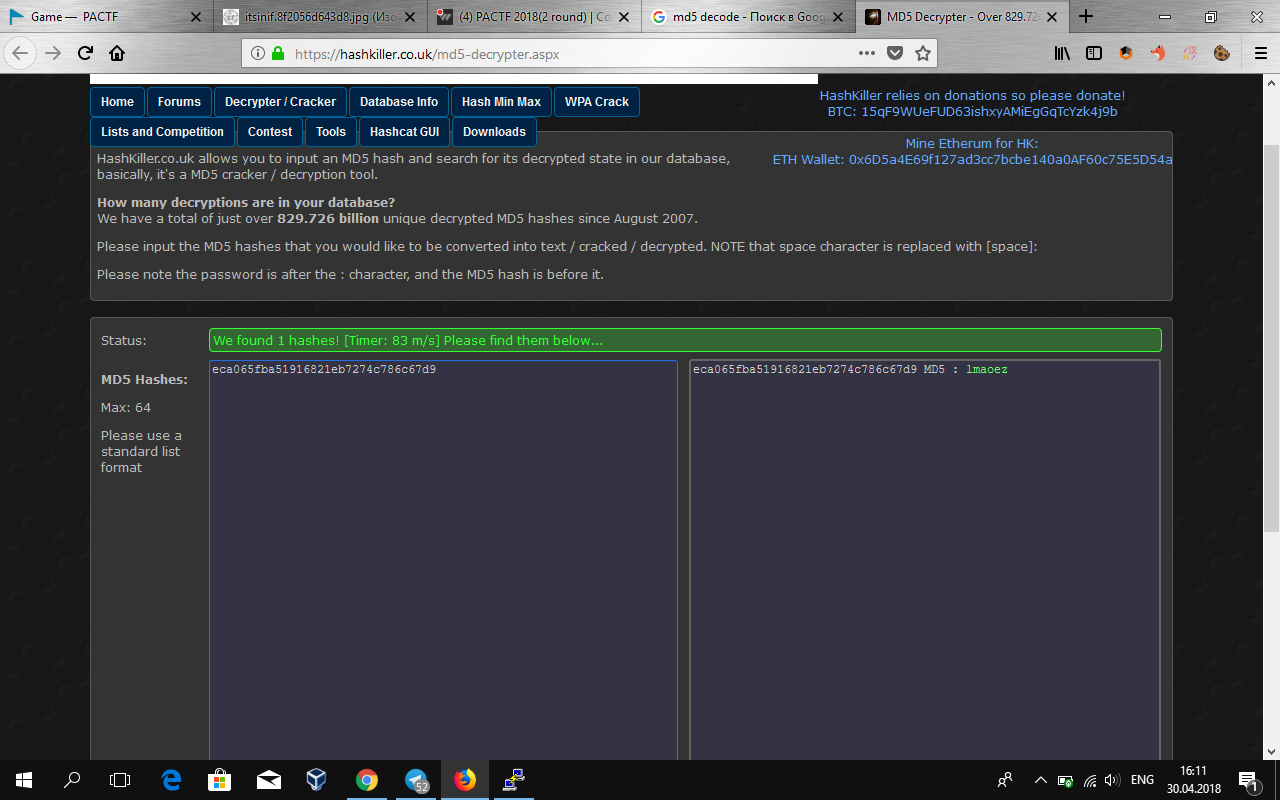Viewport: 1280px width, 800px height.
Task: Open the Forums menu item
Action: click(179, 102)
